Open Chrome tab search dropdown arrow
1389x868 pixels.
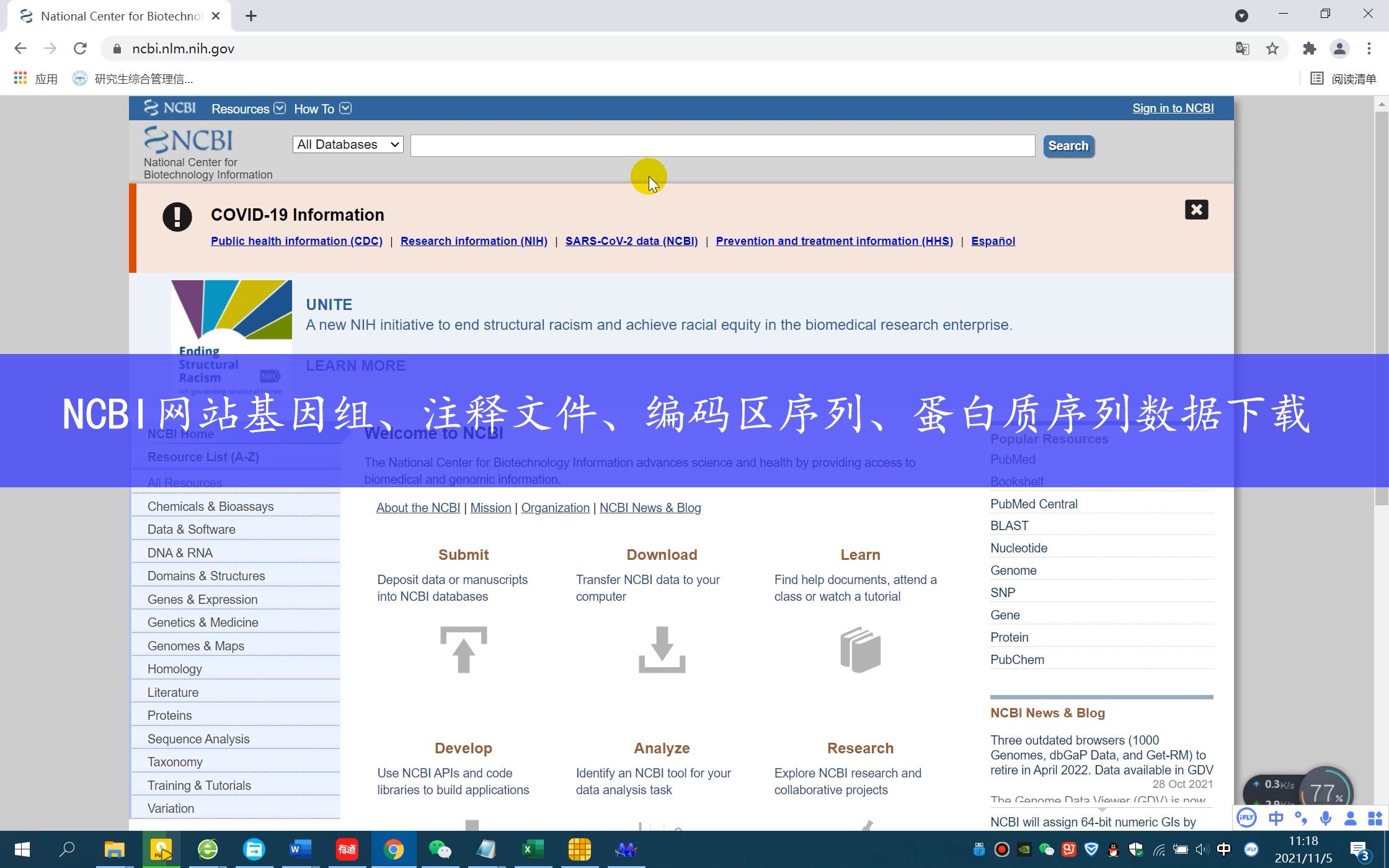(1241, 15)
